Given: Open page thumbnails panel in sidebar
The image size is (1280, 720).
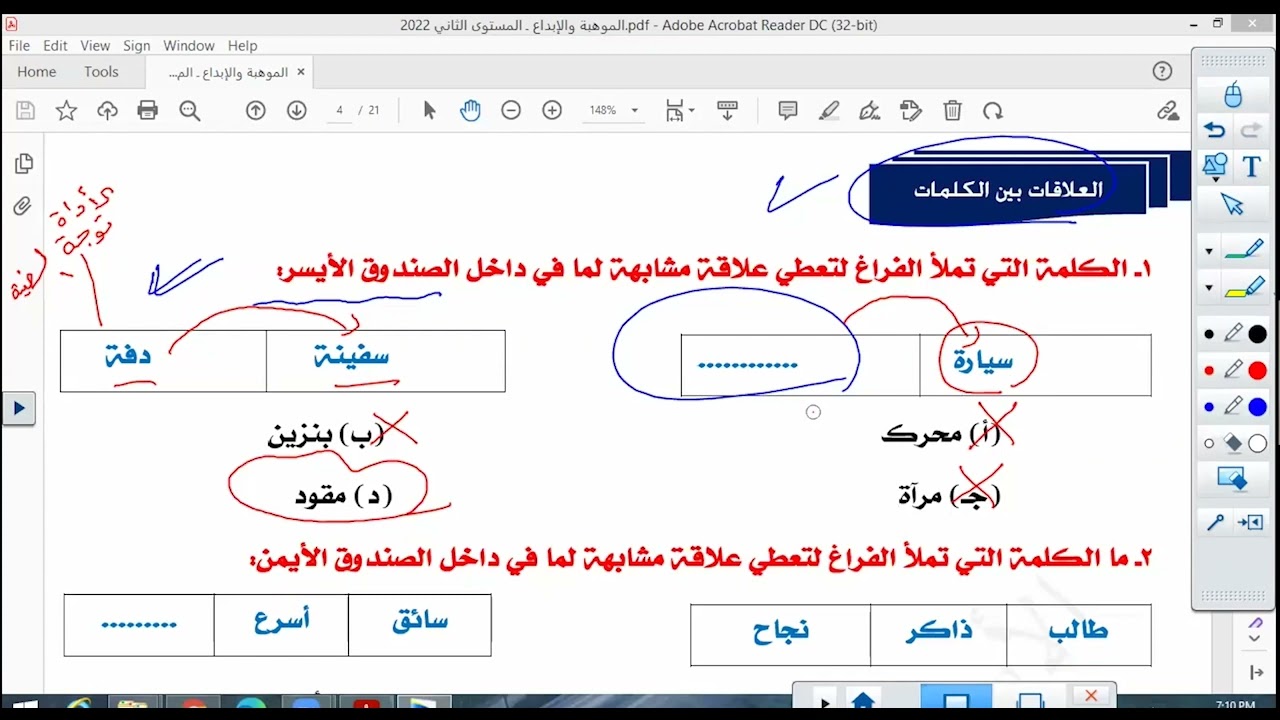Looking at the screenshot, I should click(24, 163).
